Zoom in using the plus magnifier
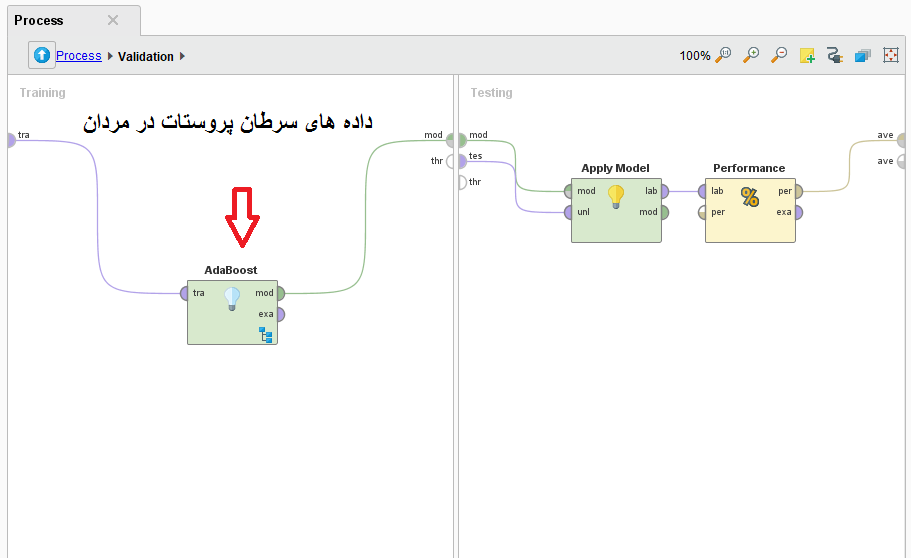Screen dimensions: 911x558 click(750, 56)
